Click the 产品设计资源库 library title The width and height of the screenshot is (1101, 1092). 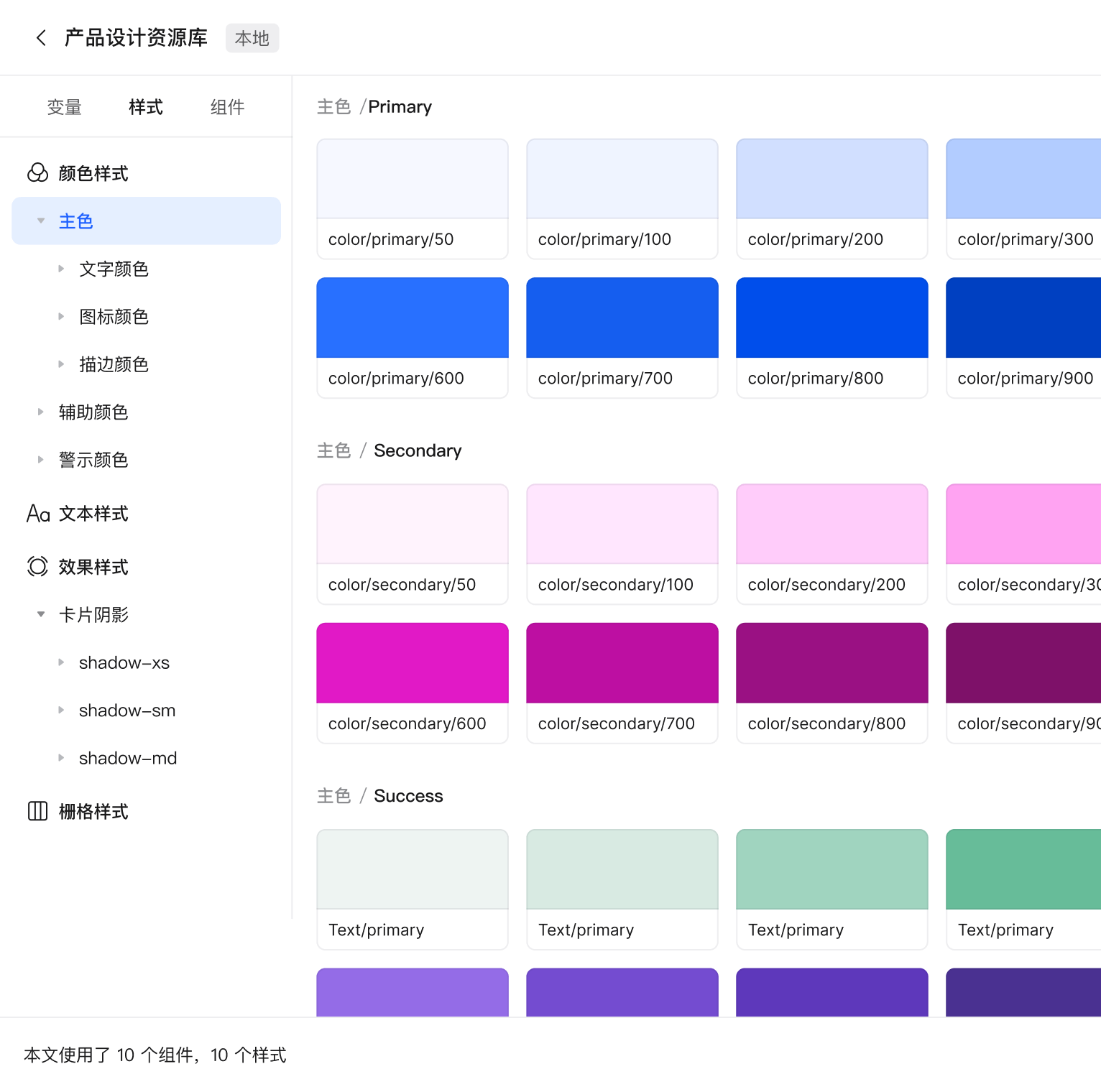pyautogui.click(x=136, y=38)
